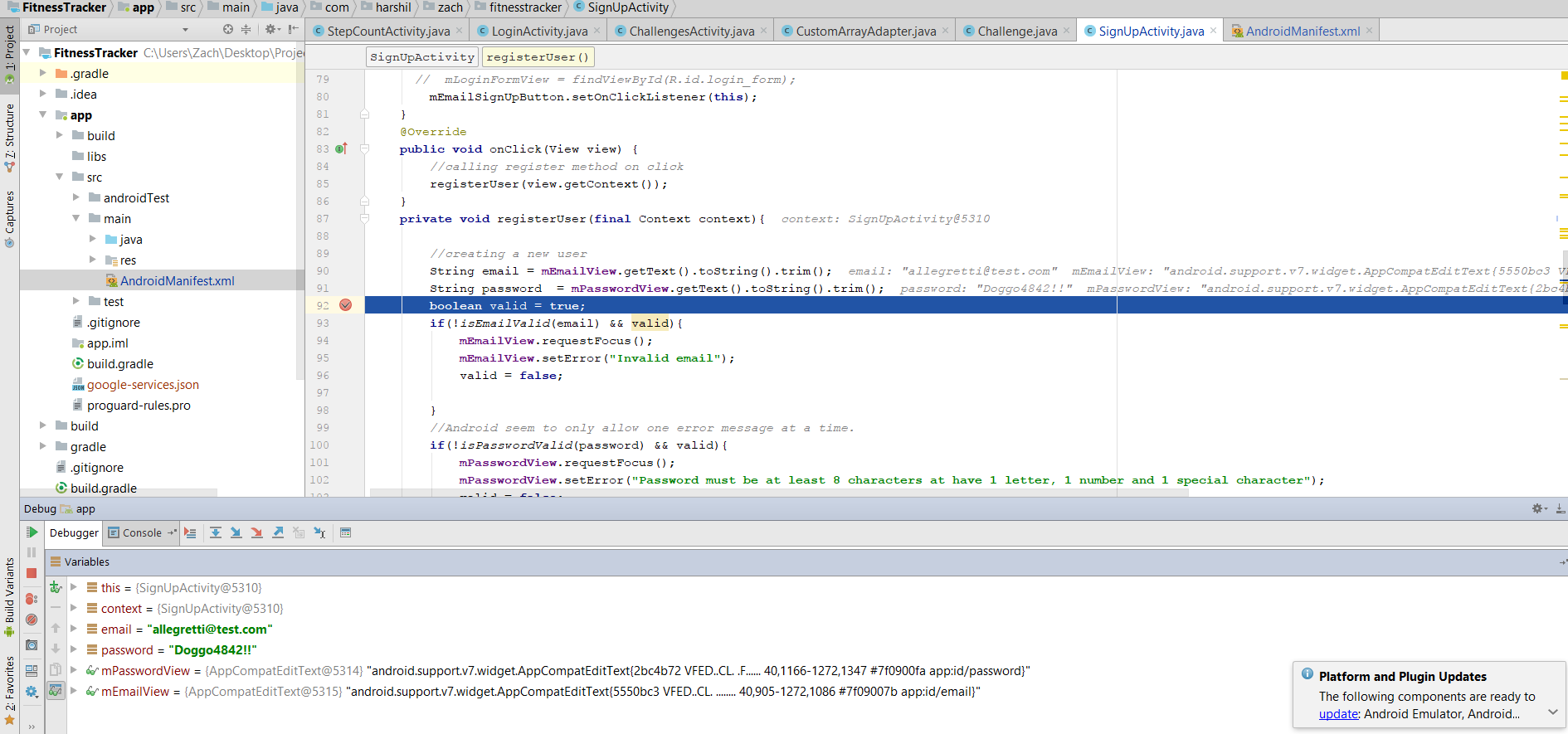Screen dimensions: 1568x734
Task: Expand the java folder under main
Action: pyautogui.click(x=93, y=239)
